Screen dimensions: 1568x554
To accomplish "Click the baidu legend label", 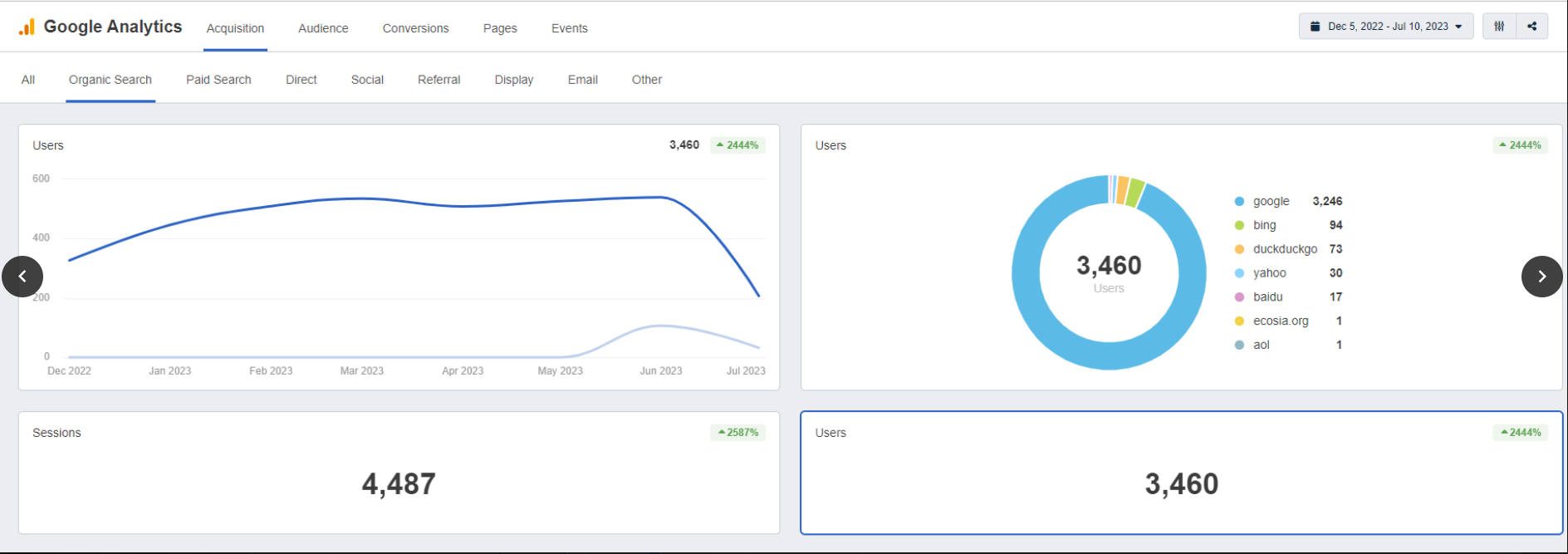I will [x=1267, y=297].
